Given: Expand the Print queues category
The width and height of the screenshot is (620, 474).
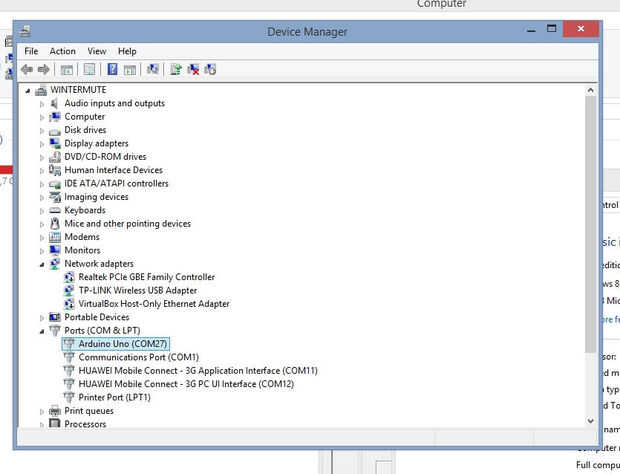Looking at the screenshot, I should point(42,412).
